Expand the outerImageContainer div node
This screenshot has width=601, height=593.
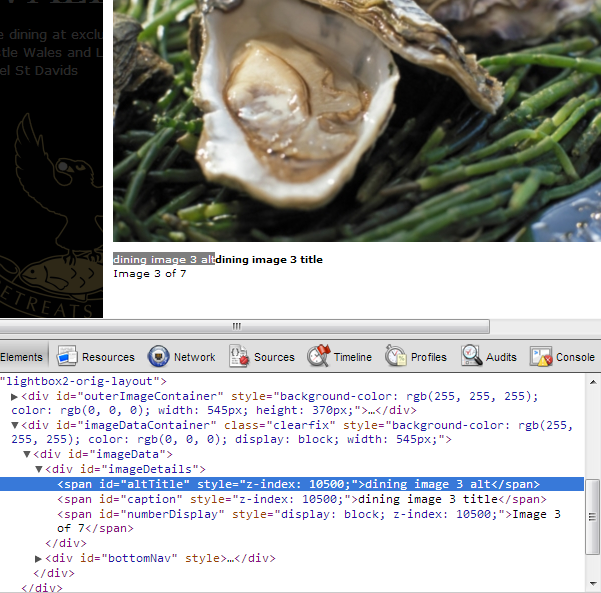(x=15, y=397)
